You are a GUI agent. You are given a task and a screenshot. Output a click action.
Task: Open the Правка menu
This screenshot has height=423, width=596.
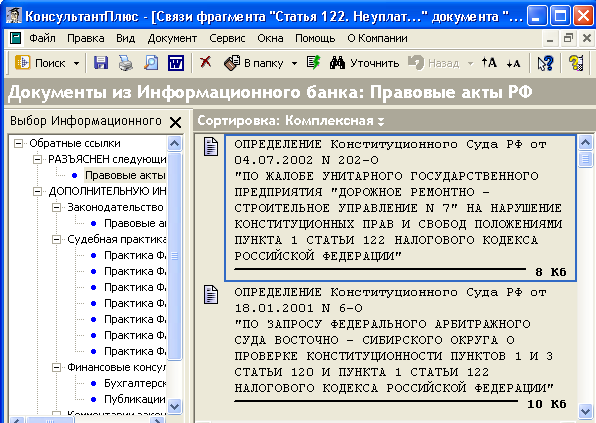(86, 38)
